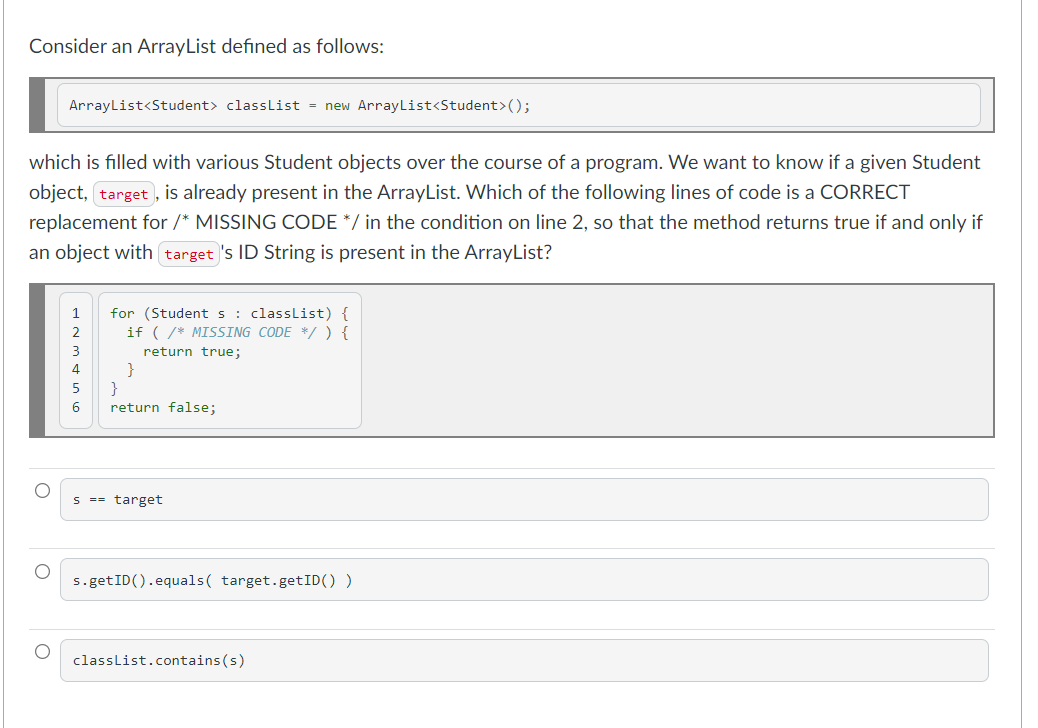Select the classList.contains(s) radio button

pos(41,652)
